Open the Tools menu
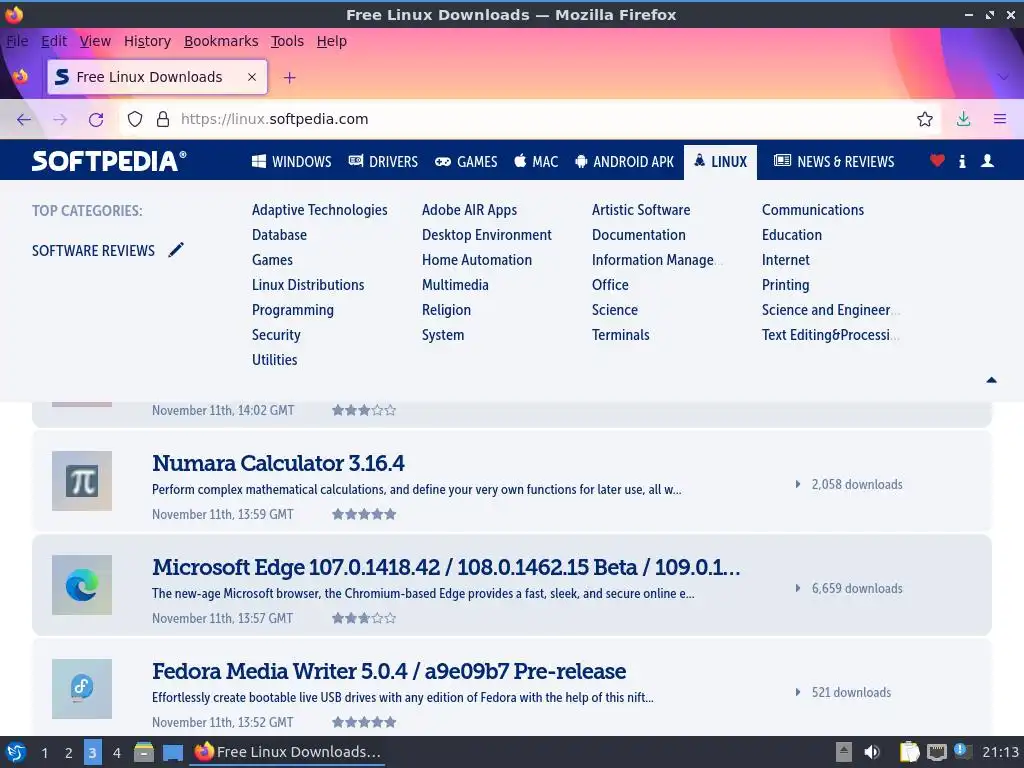Image resolution: width=1024 pixels, height=768 pixels. [x=287, y=41]
